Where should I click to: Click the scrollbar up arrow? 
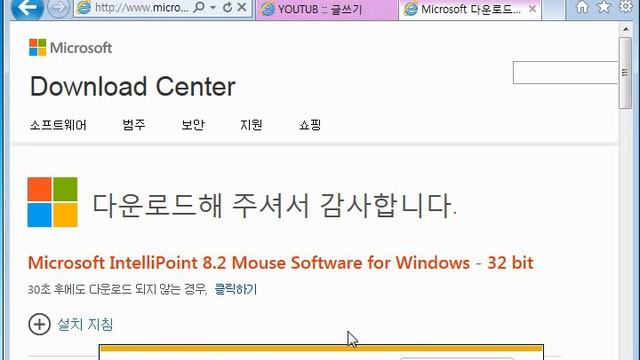point(626,29)
